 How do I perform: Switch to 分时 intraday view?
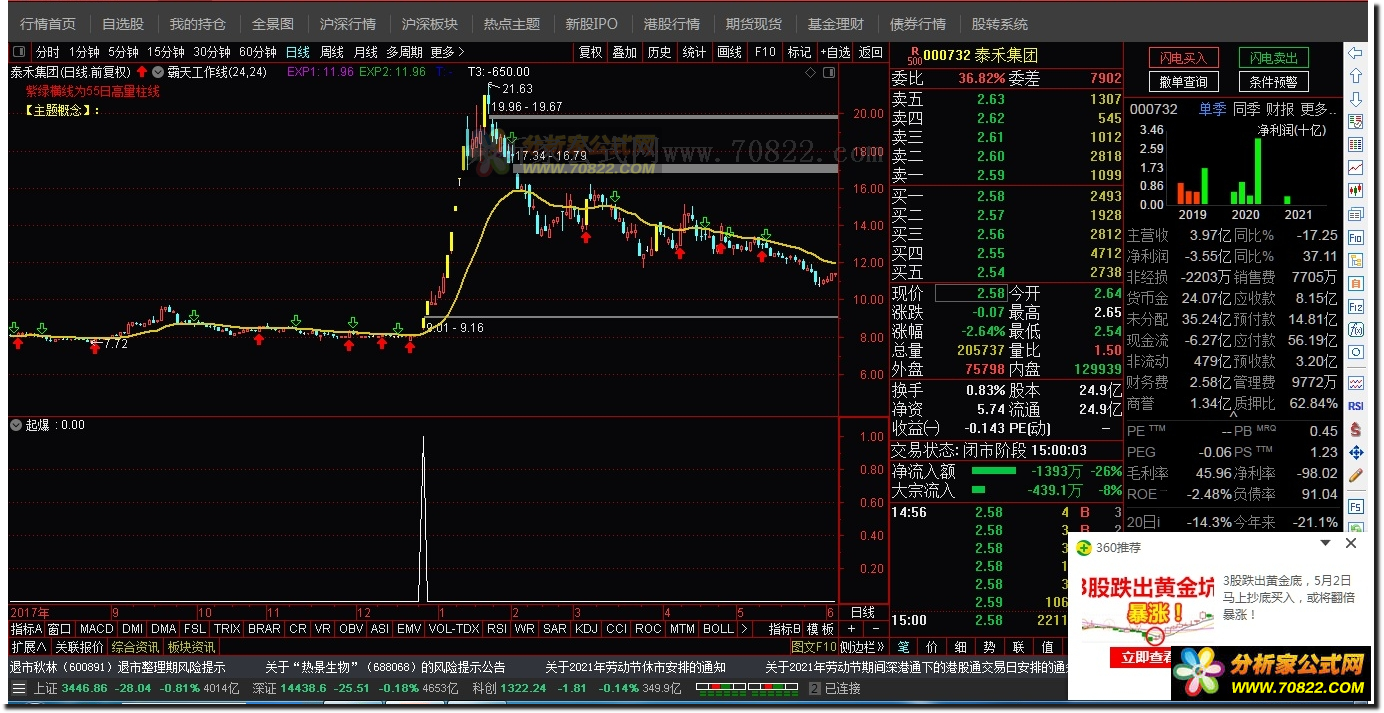[x=47, y=52]
